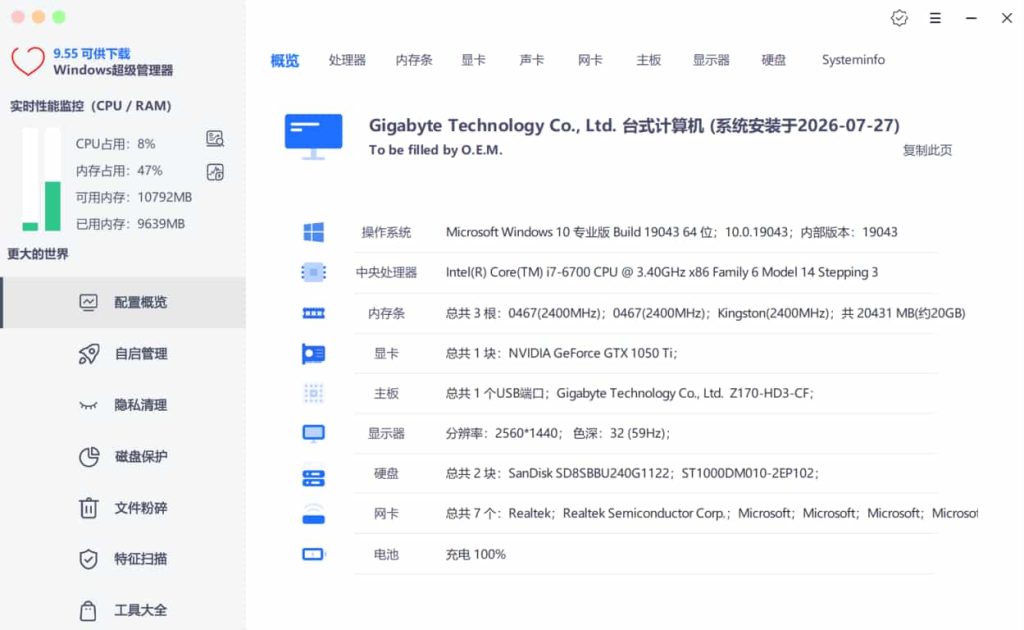1024x630 pixels.
Task: Click the Realtek network adapters text
Action: tap(711, 514)
